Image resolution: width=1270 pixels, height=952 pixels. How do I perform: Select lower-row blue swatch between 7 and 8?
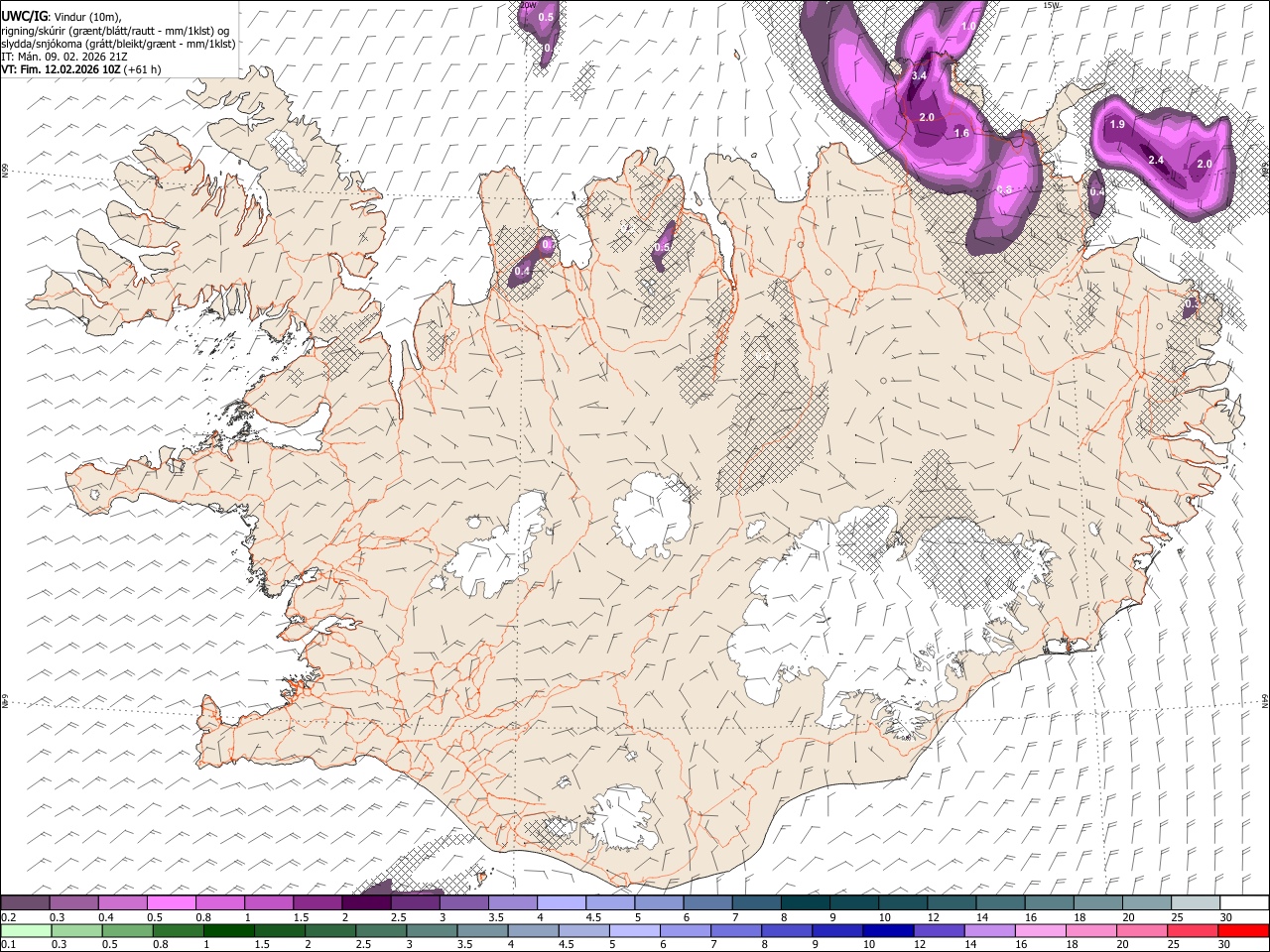click(736, 930)
